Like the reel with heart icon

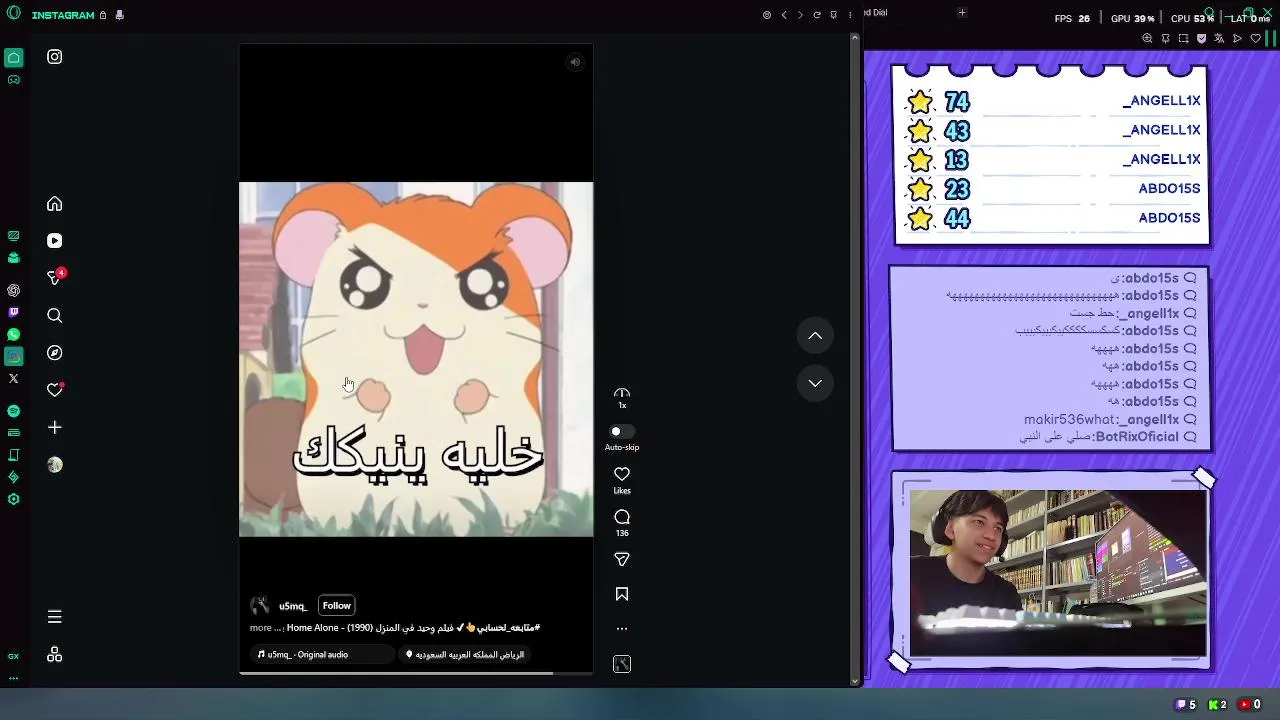click(x=622, y=474)
